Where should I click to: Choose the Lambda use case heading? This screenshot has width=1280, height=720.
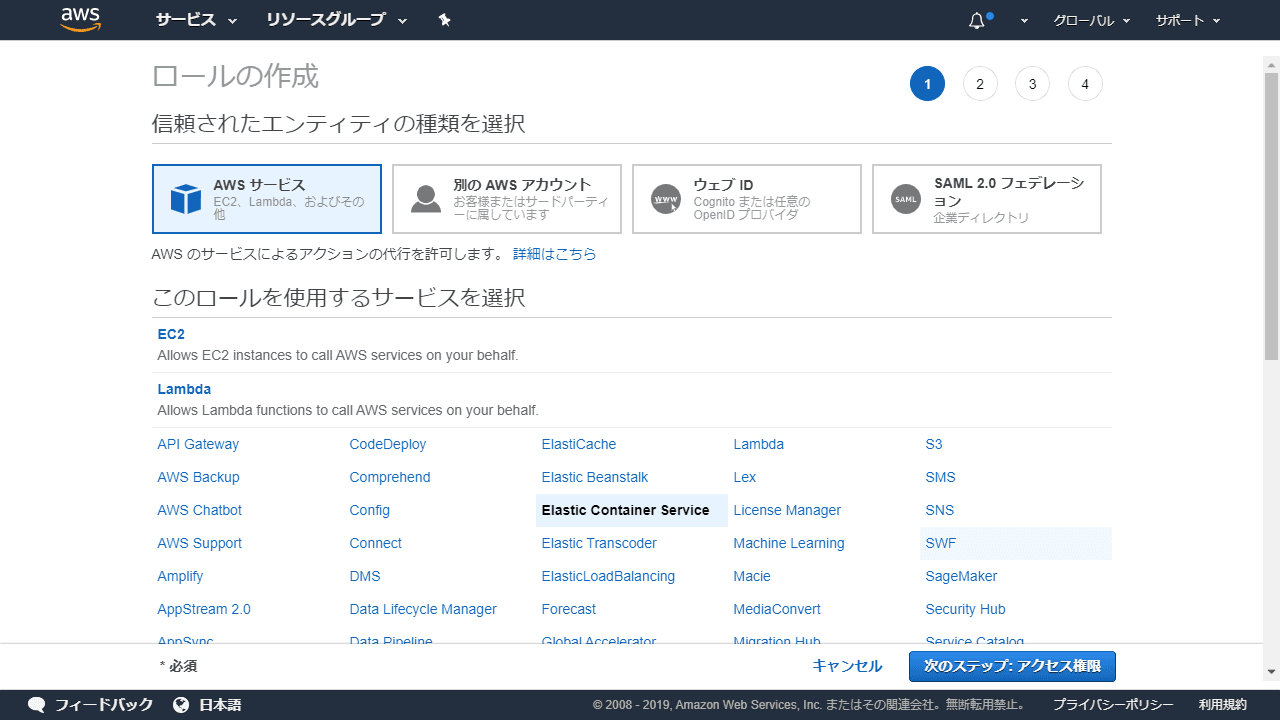tap(184, 389)
